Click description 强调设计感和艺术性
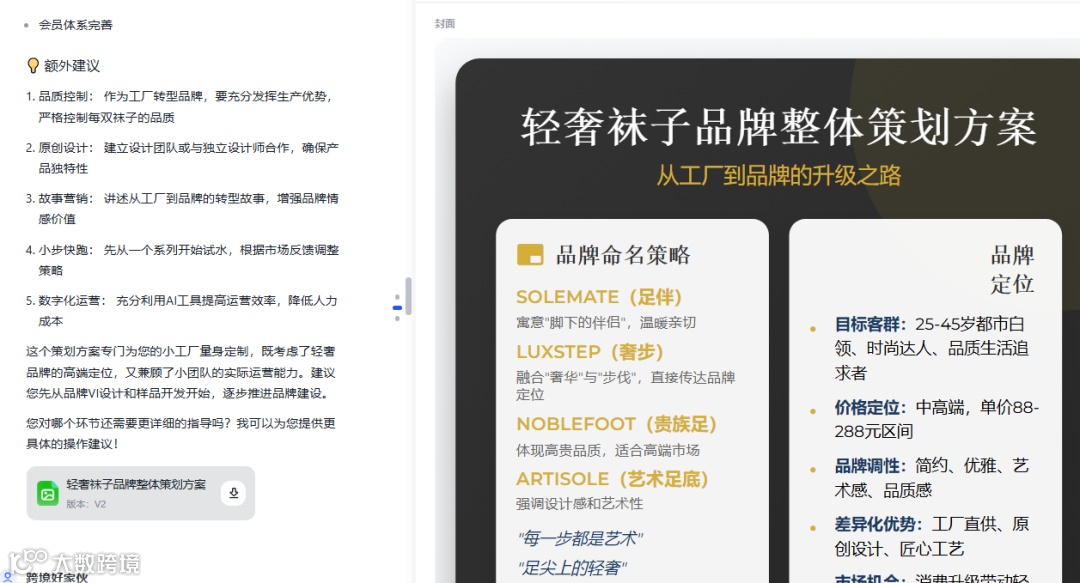The height and width of the screenshot is (583, 1080). [x=579, y=504]
